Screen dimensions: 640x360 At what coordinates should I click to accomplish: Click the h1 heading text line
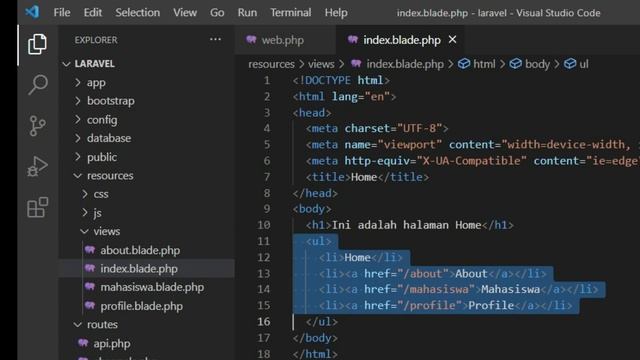409,225
